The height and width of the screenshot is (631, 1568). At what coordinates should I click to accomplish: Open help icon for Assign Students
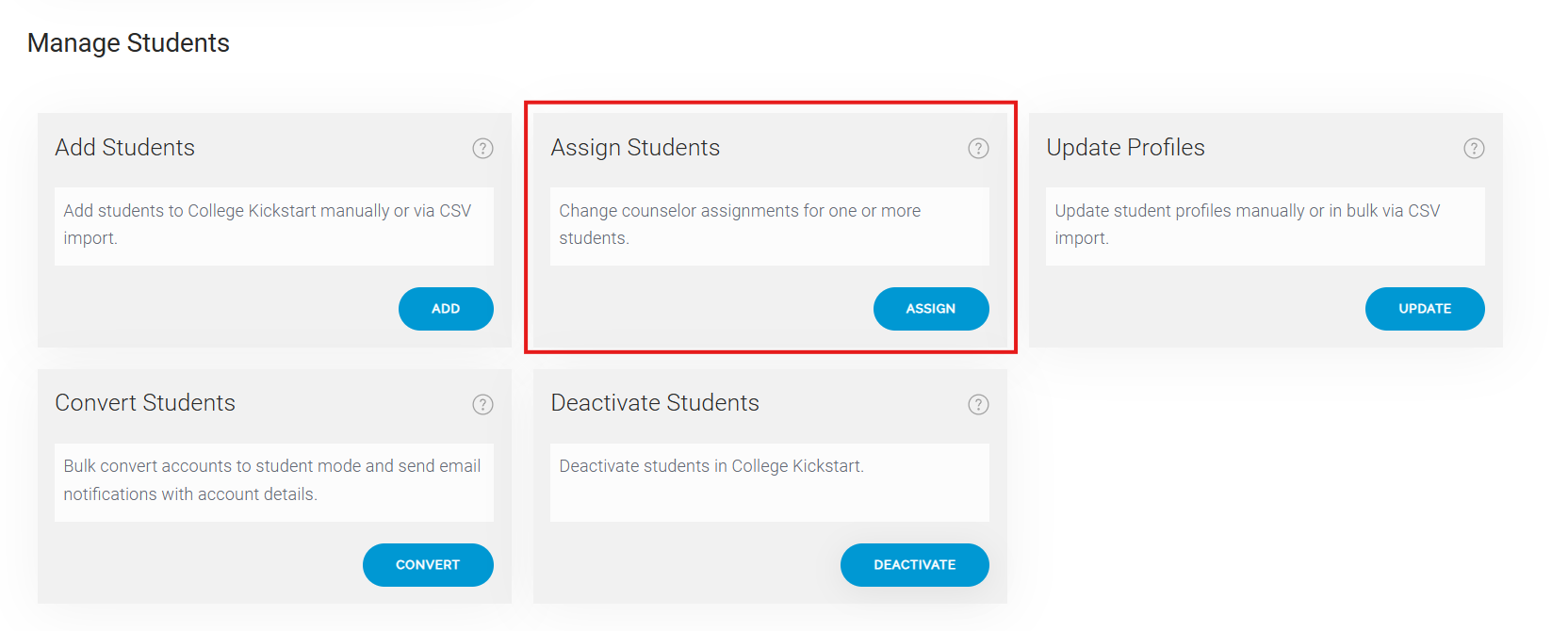[978, 148]
